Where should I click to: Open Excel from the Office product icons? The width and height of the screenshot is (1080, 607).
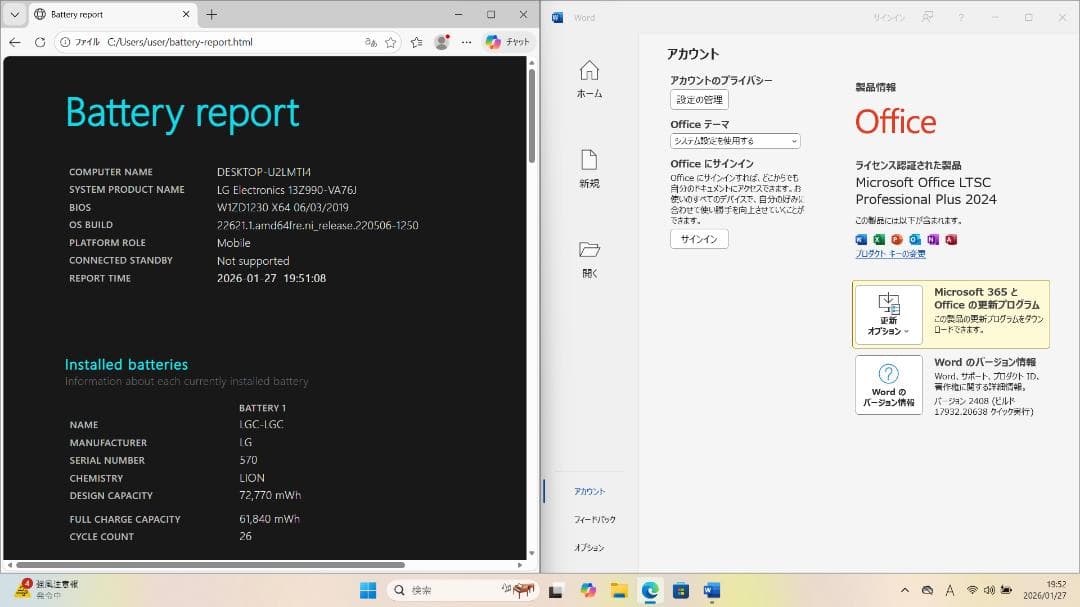pos(878,240)
